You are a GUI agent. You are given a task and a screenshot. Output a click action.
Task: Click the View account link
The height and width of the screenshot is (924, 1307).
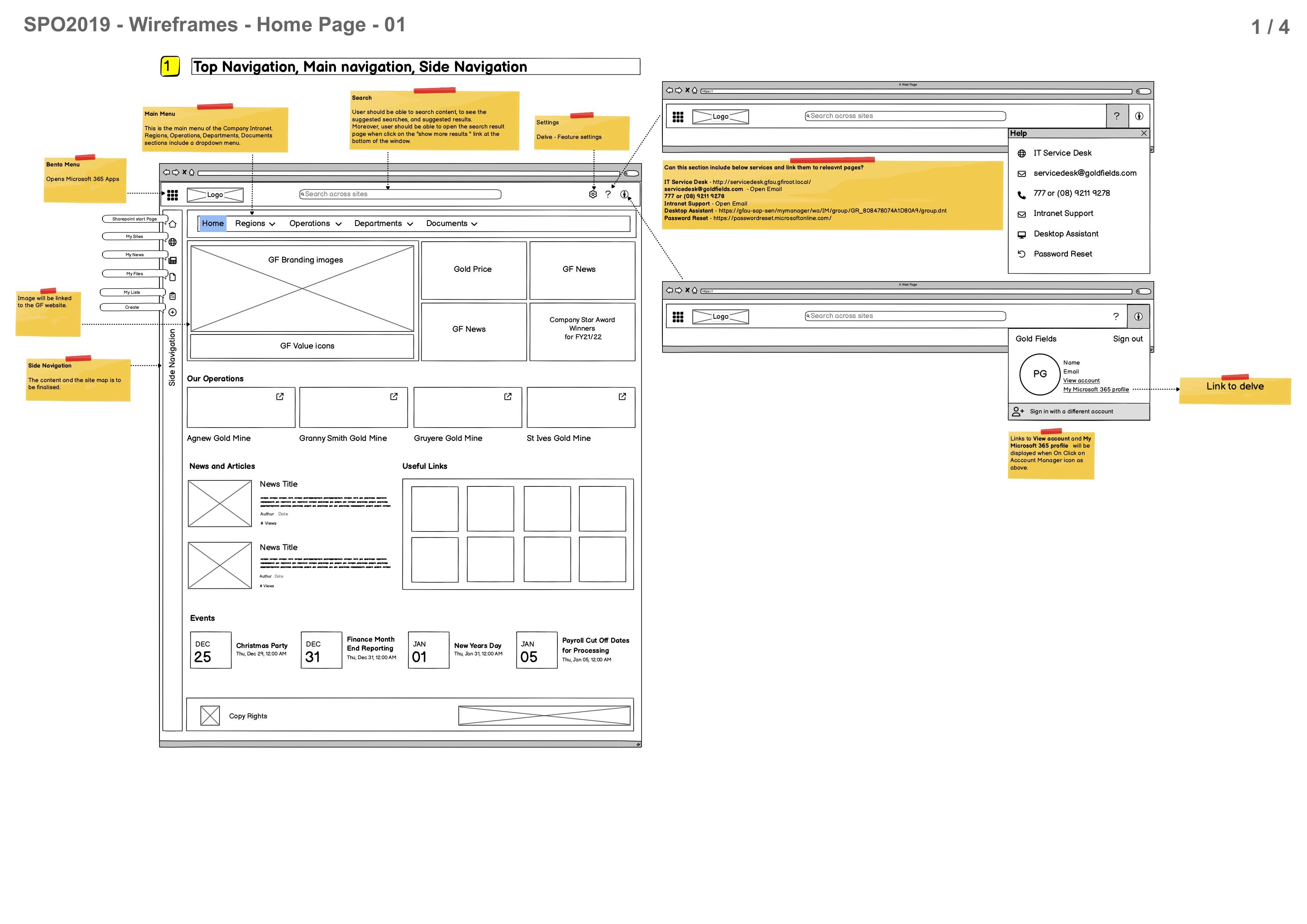tap(1081, 381)
